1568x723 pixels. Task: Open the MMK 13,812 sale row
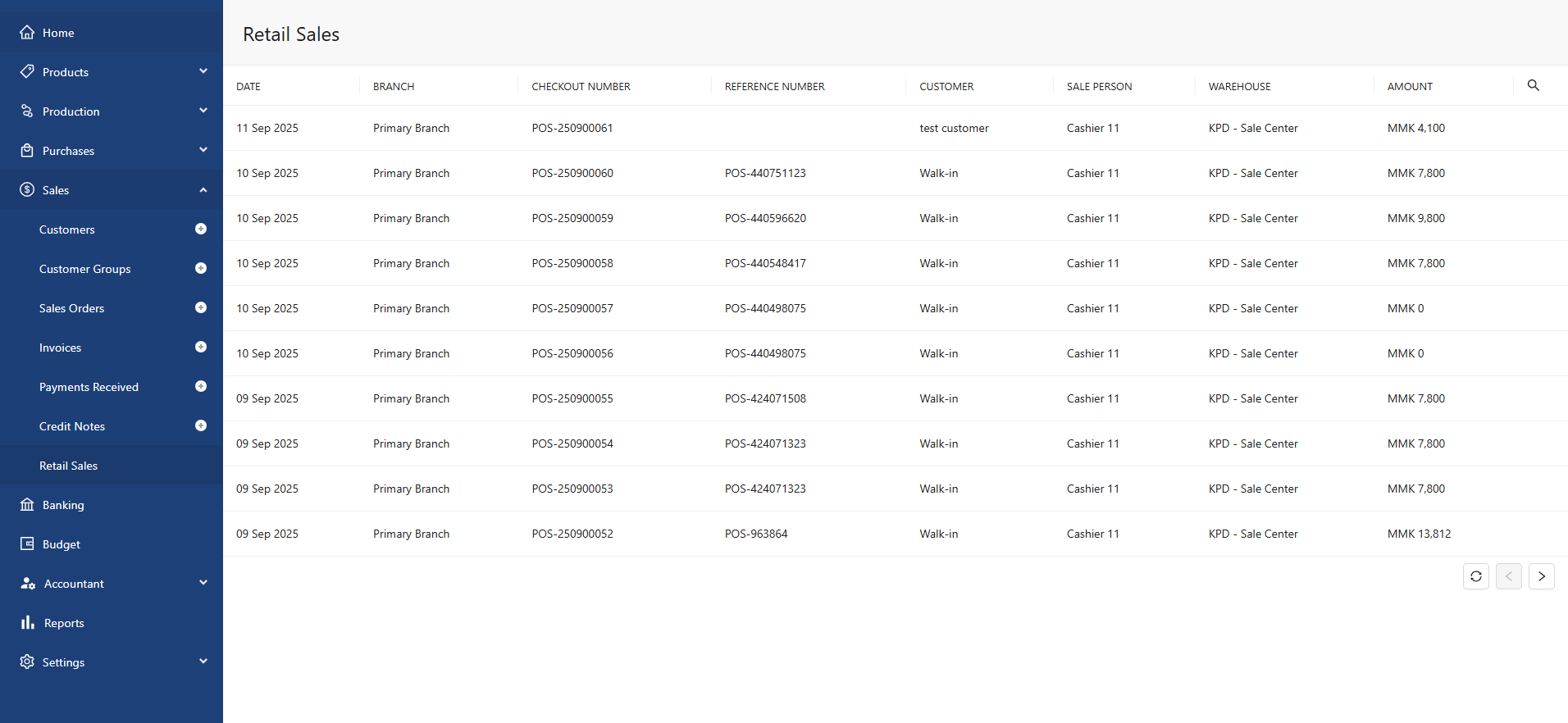click(x=1419, y=534)
